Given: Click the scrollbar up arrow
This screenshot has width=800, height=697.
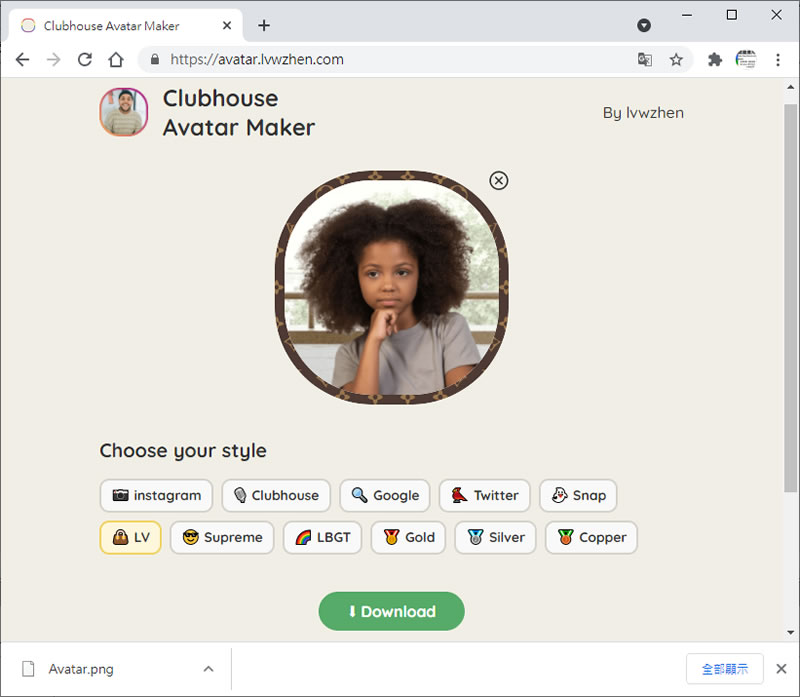Looking at the screenshot, I should (791, 87).
